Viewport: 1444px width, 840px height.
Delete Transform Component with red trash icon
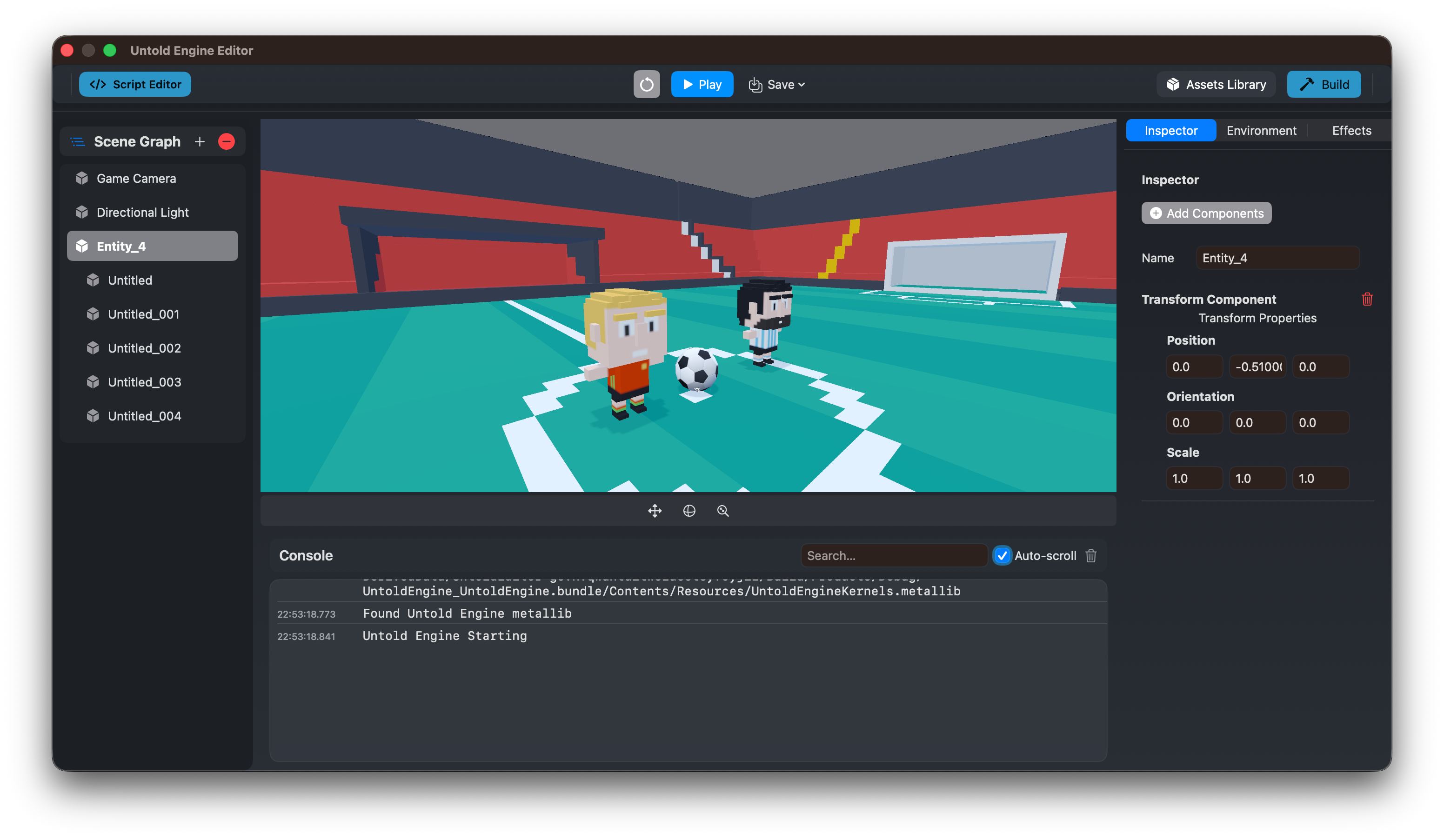point(1367,299)
